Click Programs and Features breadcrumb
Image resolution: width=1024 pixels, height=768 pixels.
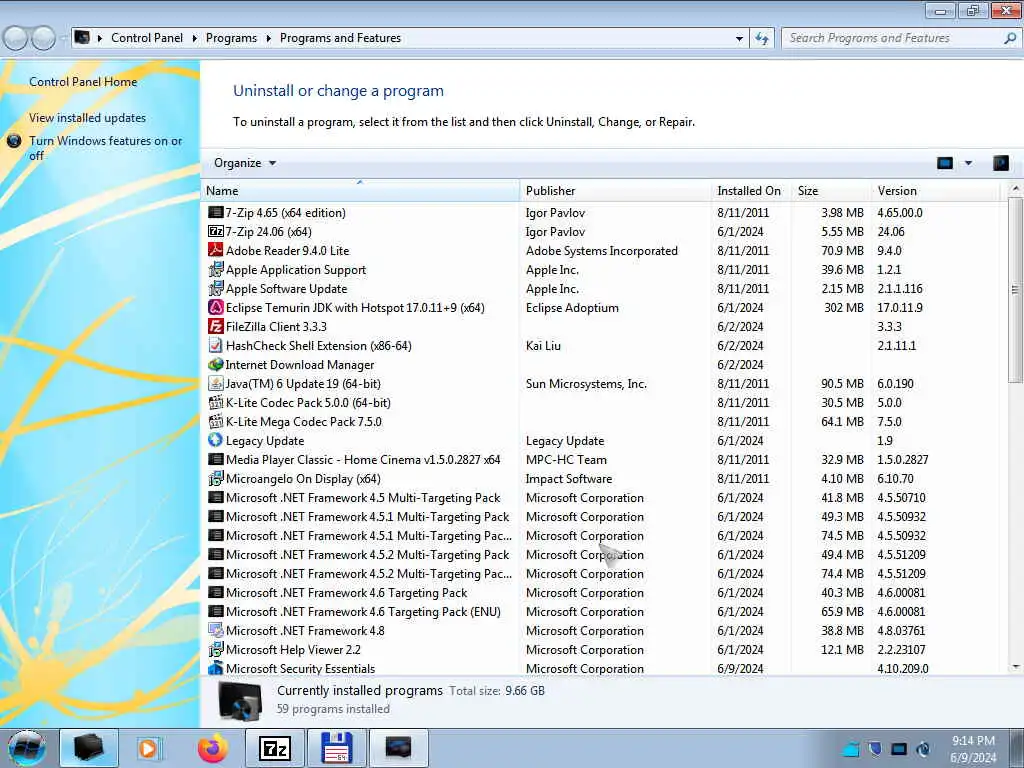click(x=340, y=38)
